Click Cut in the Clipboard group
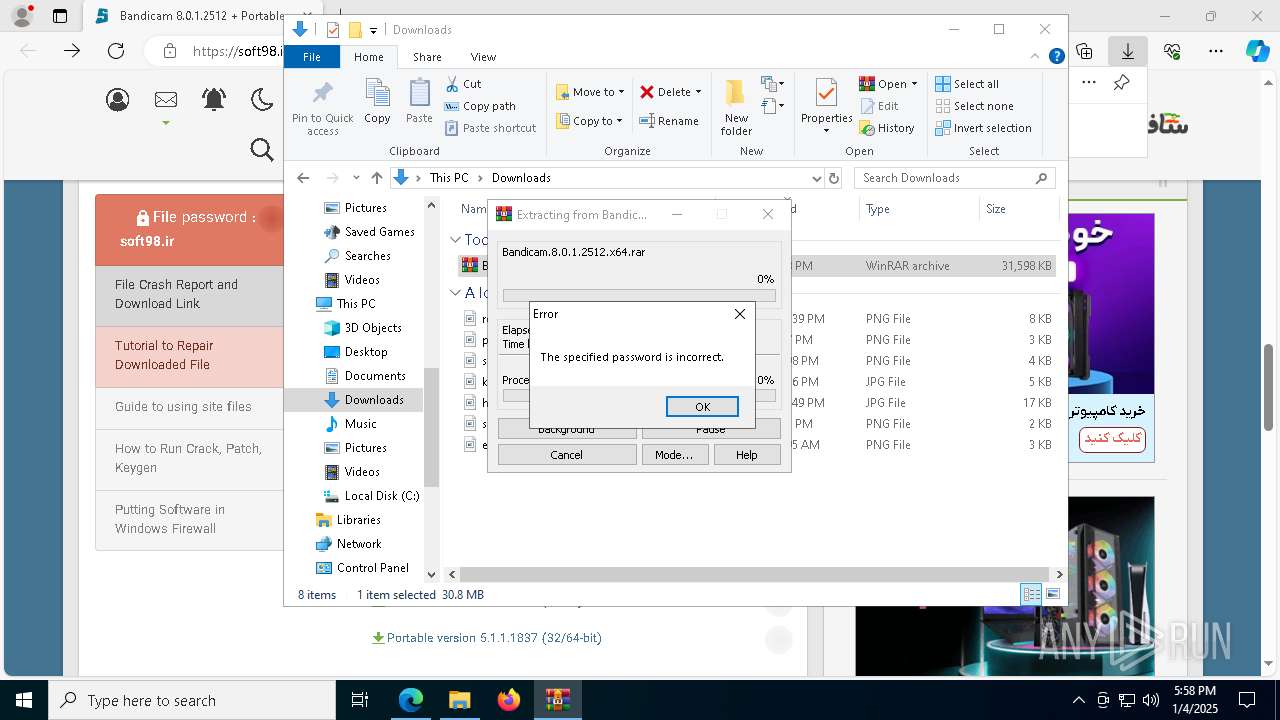The height and width of the screenshot is (720, 1280). point(463,84)
